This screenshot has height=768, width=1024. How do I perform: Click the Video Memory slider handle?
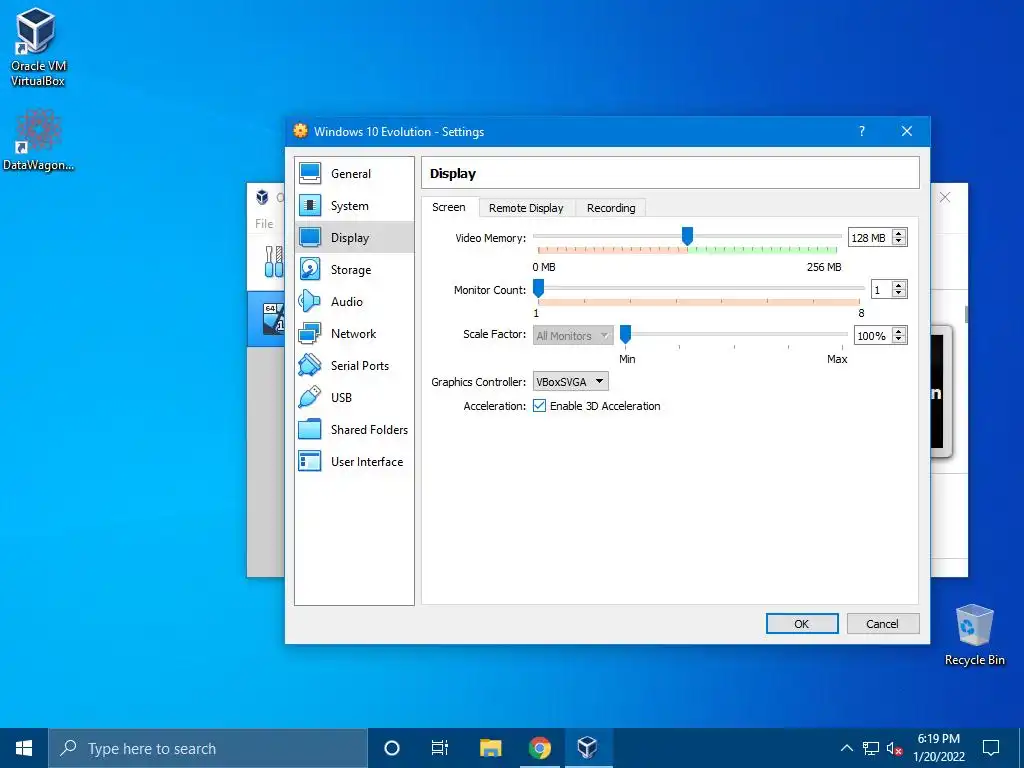point(687,236)
